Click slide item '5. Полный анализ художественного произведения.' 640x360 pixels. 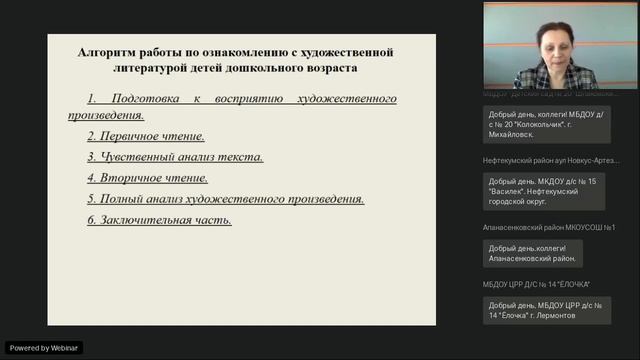coord(226,199)
